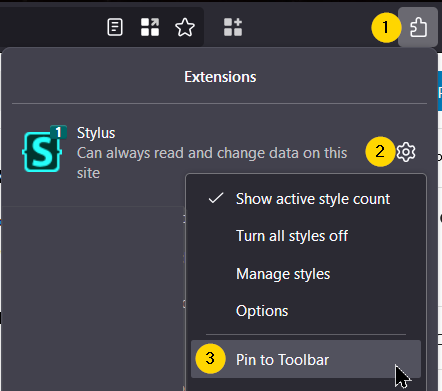442x391 pixels.
Task: Toggle Reader View page icon
Action: coord(115,27)
